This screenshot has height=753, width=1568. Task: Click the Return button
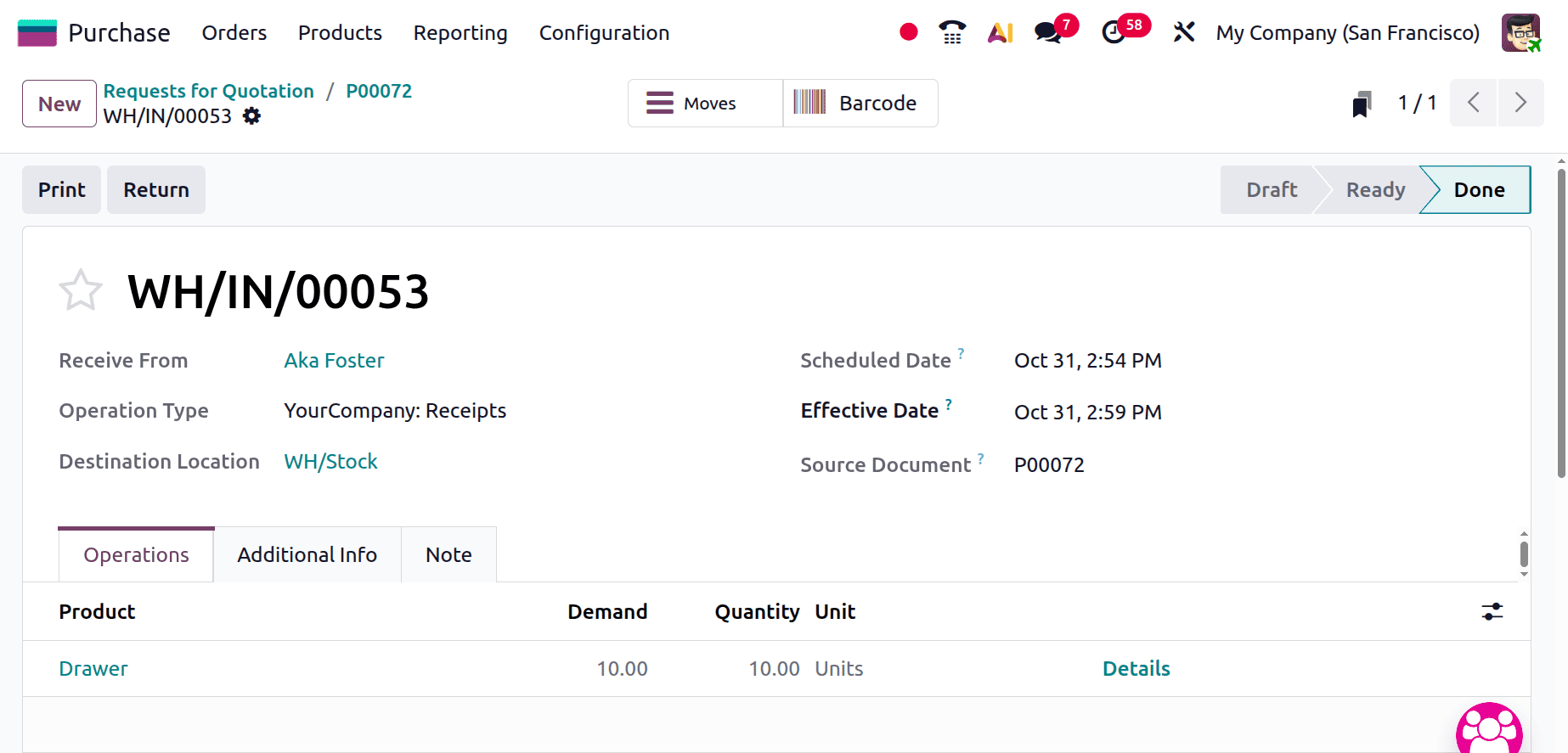click(156, 189)
